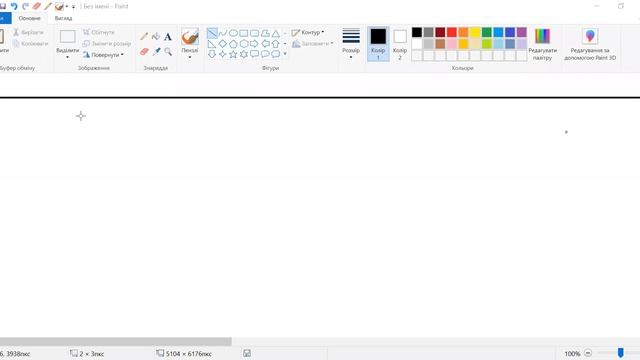The width and height of the screenshot is (640, 360).
Task: Pick the red color swatch
Action: coord(451,32)
